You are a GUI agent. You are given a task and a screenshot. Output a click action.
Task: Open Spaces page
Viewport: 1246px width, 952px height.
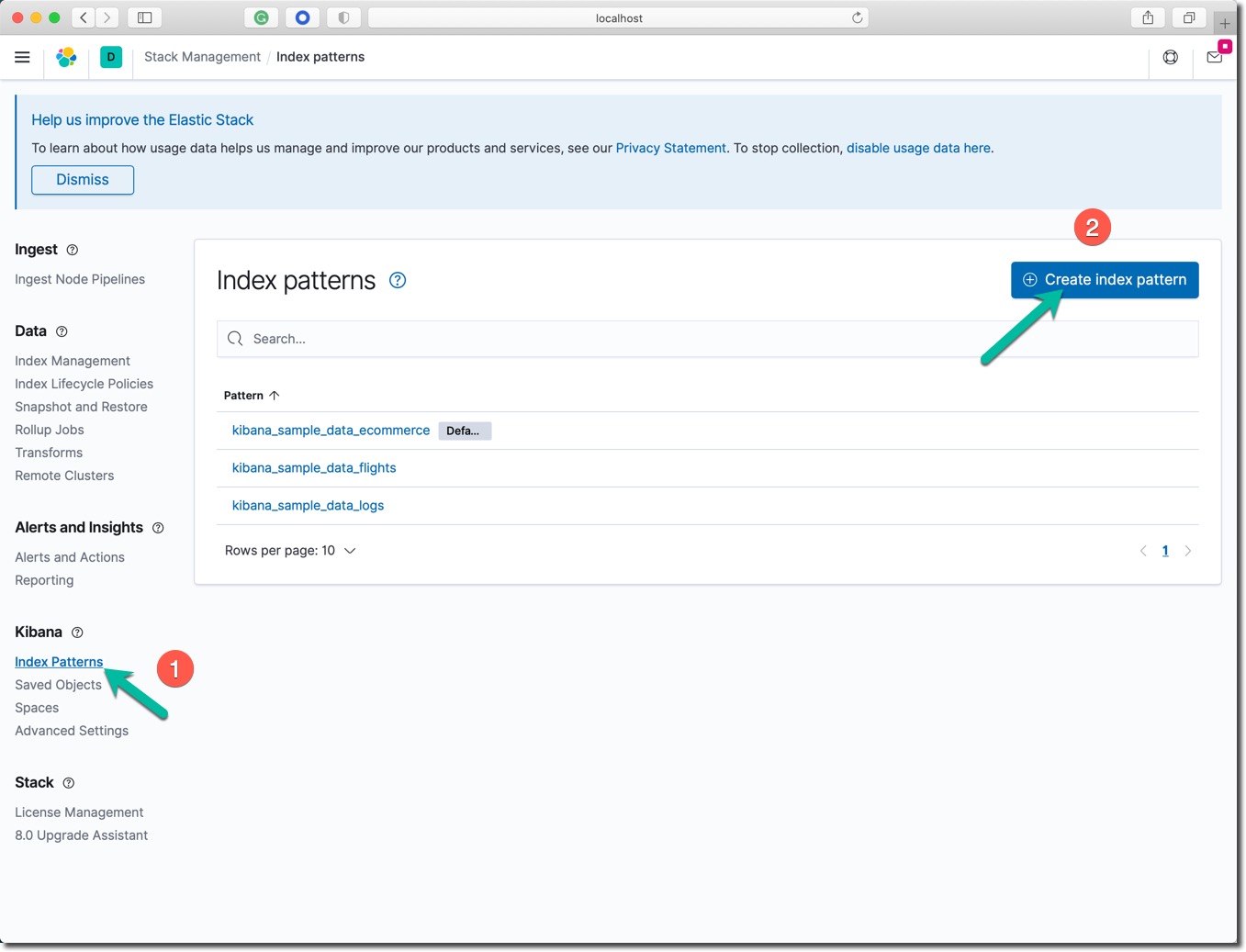37,708
